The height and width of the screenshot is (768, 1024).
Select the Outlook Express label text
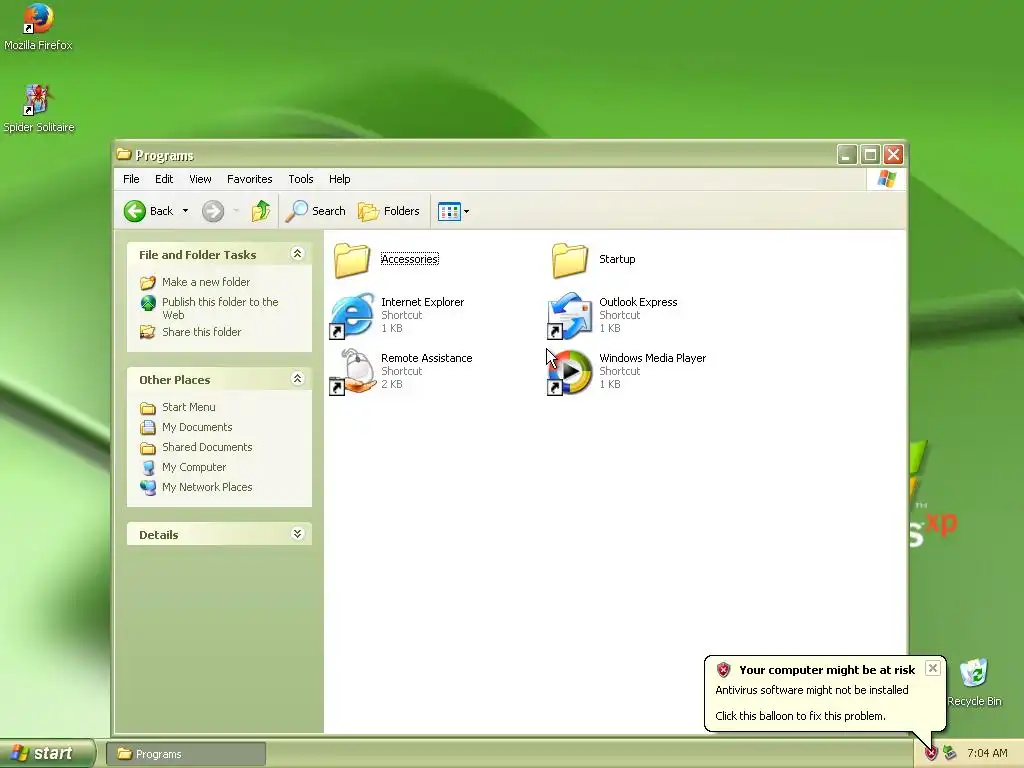point(638,302)
